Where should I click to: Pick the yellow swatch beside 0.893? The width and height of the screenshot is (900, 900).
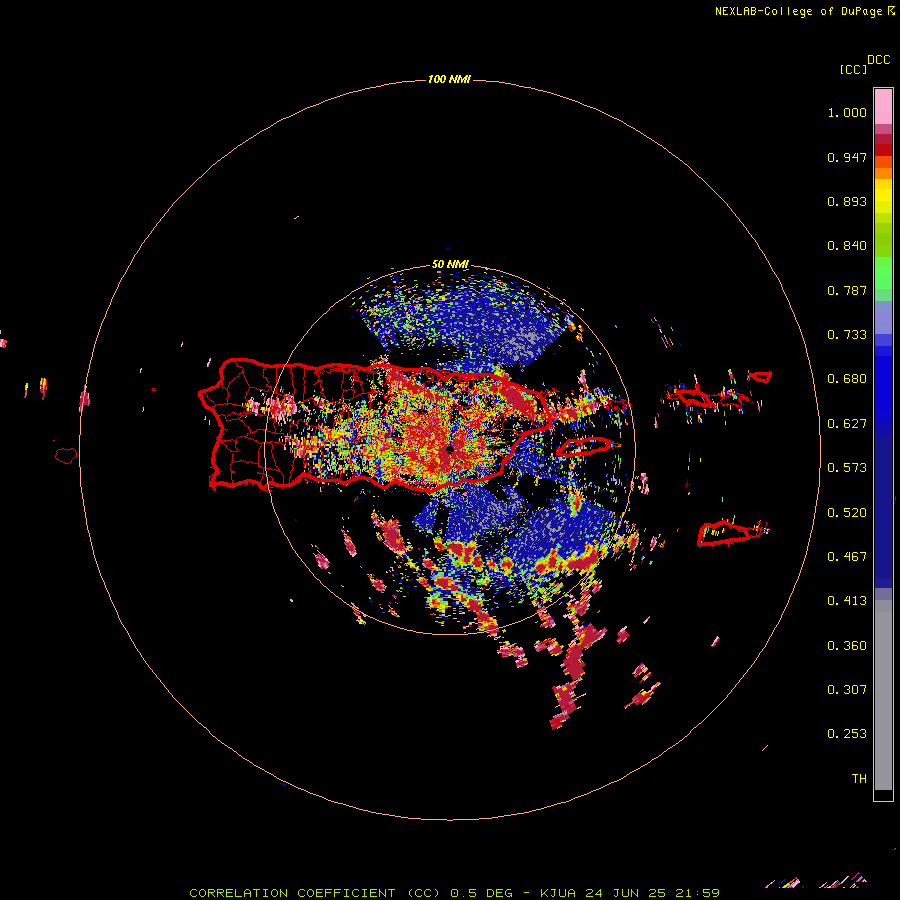pyautogui.click(x=883, y=201)
